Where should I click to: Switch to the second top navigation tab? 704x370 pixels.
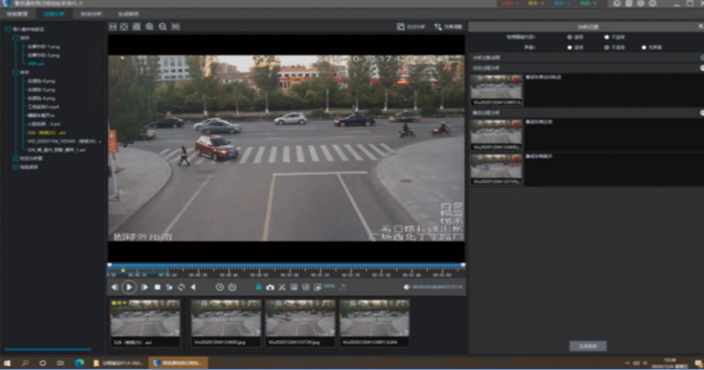[x=54, y=14]
